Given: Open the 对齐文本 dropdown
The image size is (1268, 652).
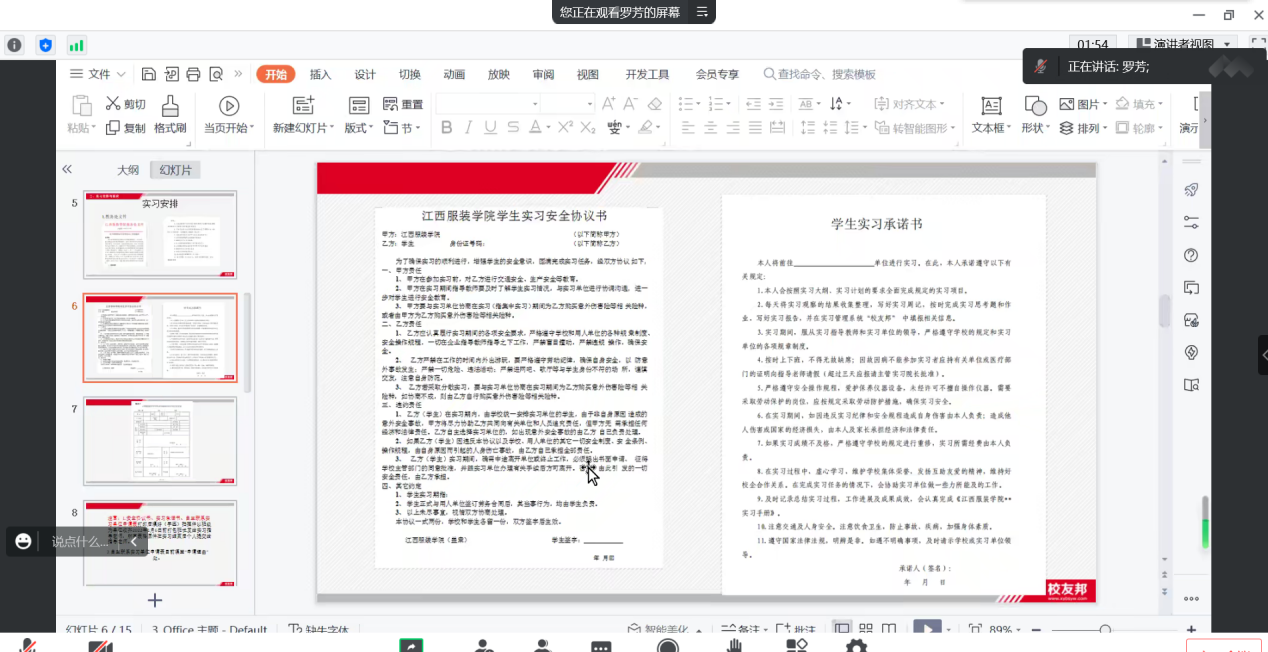Looking at the screenshot, I should click(908, 104).
